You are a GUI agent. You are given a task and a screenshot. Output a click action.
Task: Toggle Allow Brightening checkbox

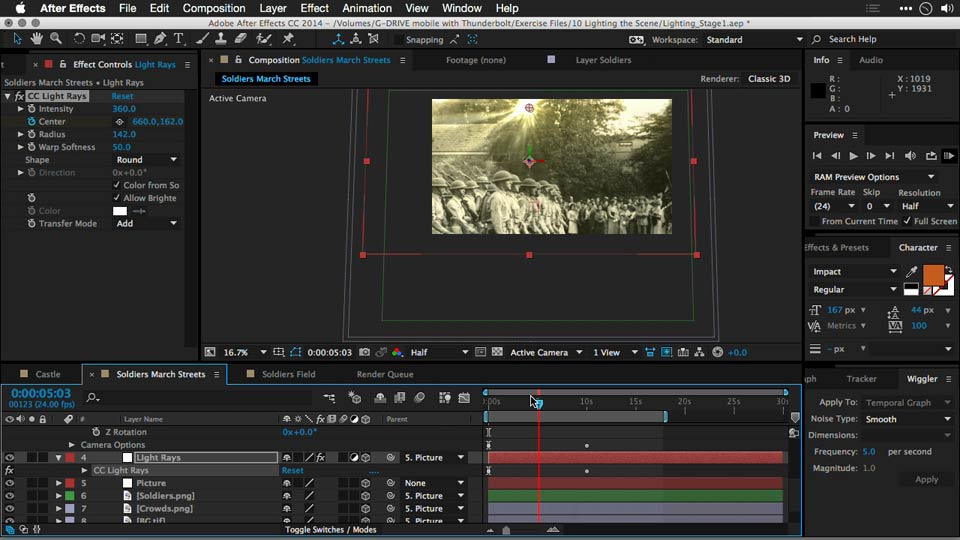tap(116, 198)
